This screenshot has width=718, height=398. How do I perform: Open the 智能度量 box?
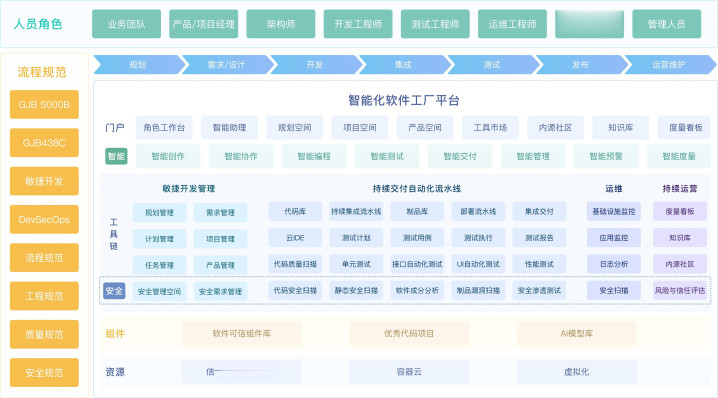pos(679,156)
